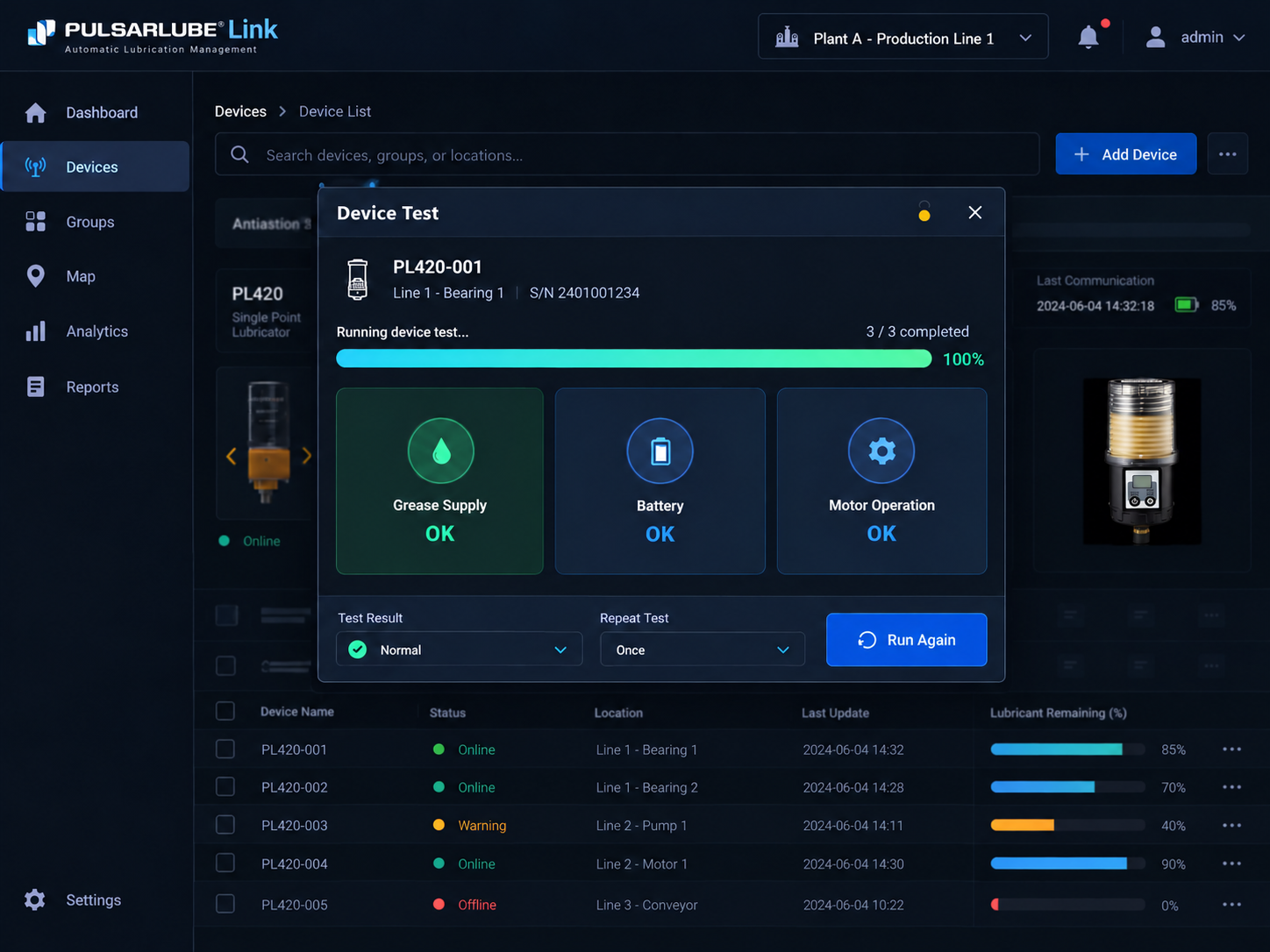Image resolution: width=1270 pixels, height=952 pixels.
Task: Tick the checkbox for PL420-003
Action: coord(225,825)
